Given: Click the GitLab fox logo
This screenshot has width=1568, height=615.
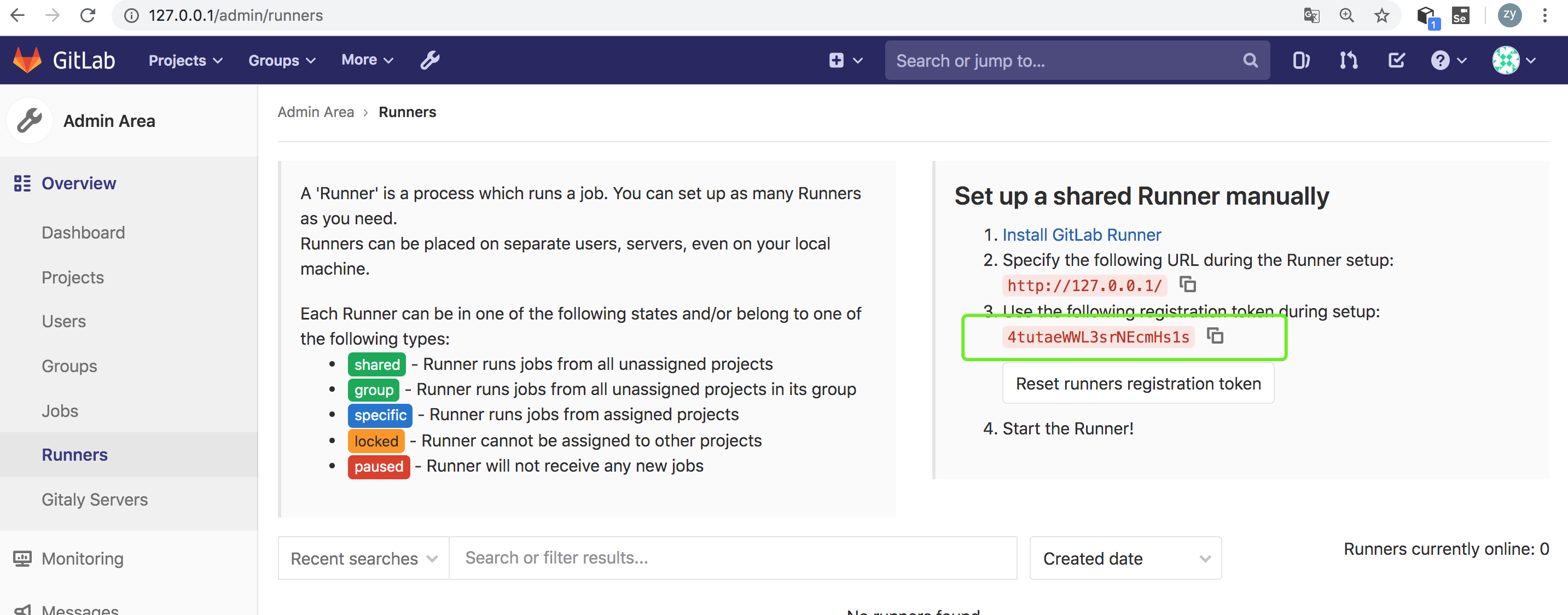Looking at the screenshot, I should click(27, 60).
